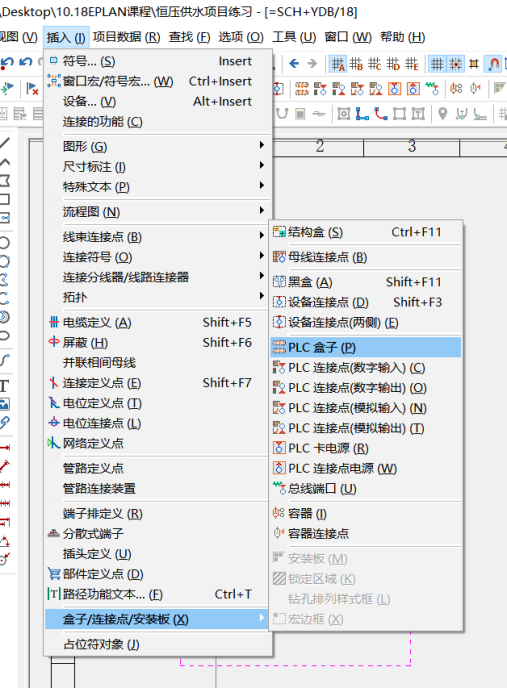Select PLC 盒子 (P) menu entry
Screen dimensions: 507x688
click(366, 348)
